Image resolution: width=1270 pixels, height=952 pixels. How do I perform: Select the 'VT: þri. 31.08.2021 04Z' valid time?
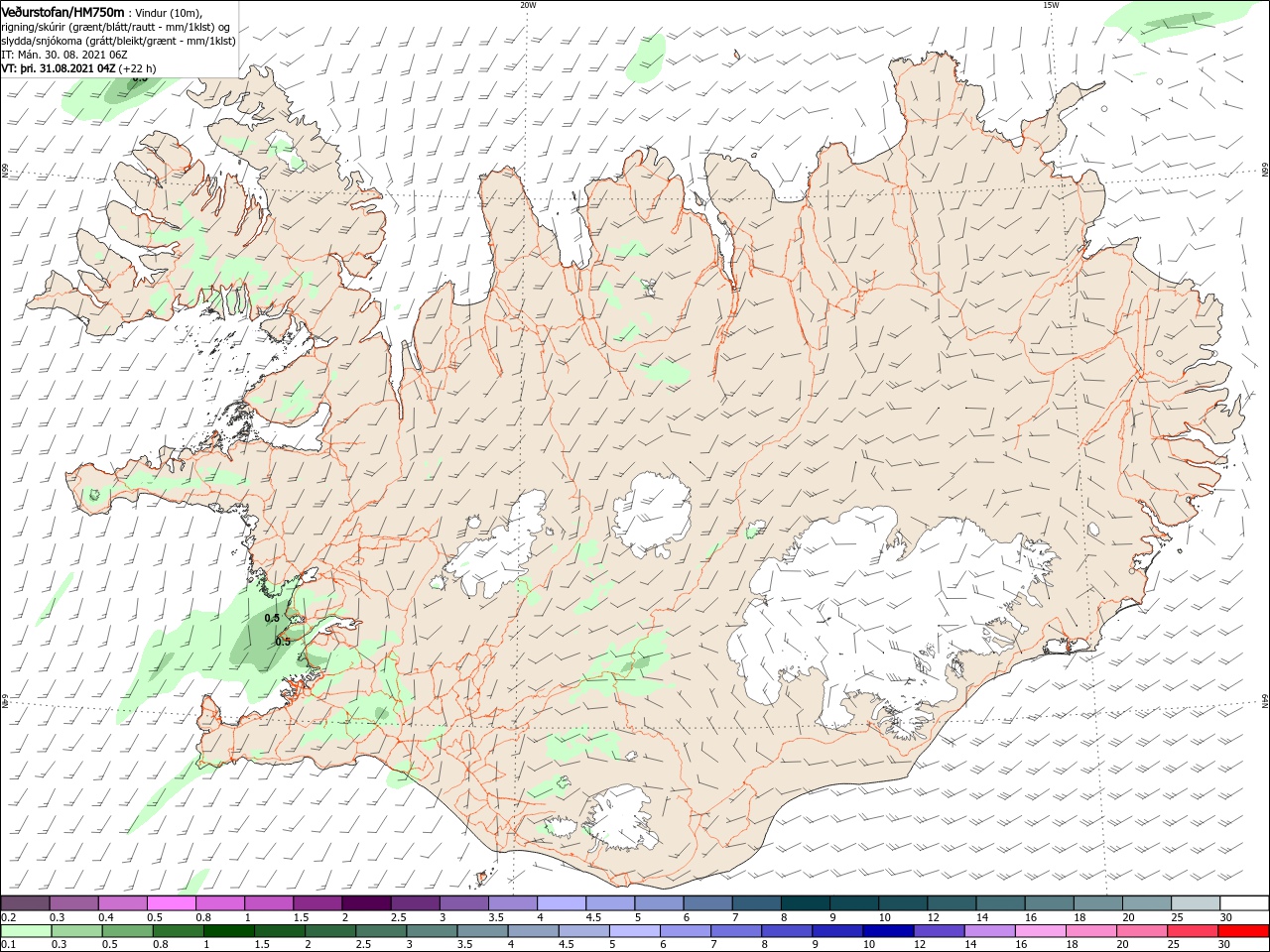[59, 68]
